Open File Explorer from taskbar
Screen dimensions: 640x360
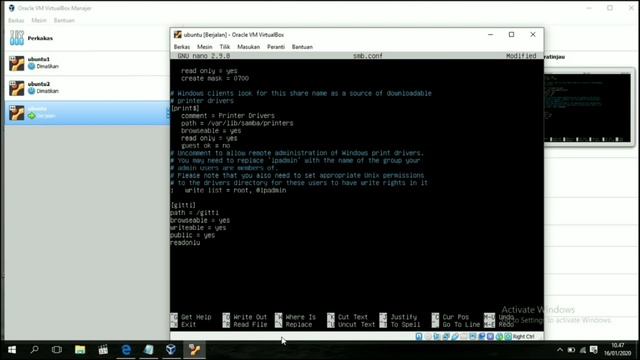[x=80, y=350]
